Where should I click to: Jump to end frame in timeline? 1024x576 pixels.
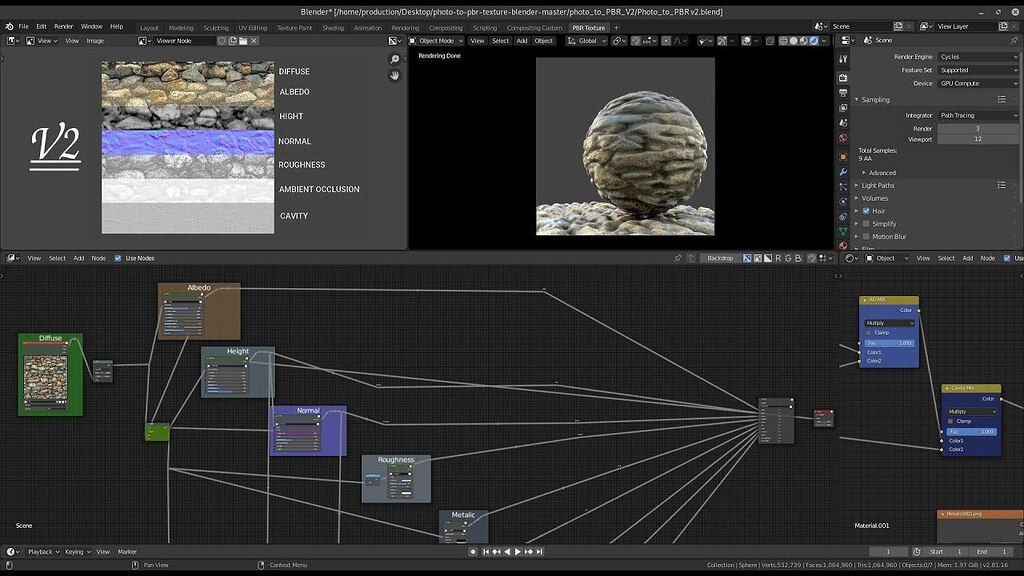pyautogui.click(x=539, y=552)
